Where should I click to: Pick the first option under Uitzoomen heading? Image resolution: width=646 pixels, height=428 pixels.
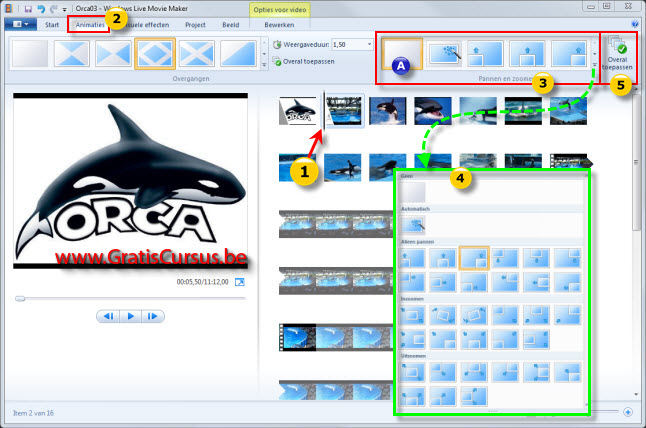pyautogui.click(x=413, y=372)
